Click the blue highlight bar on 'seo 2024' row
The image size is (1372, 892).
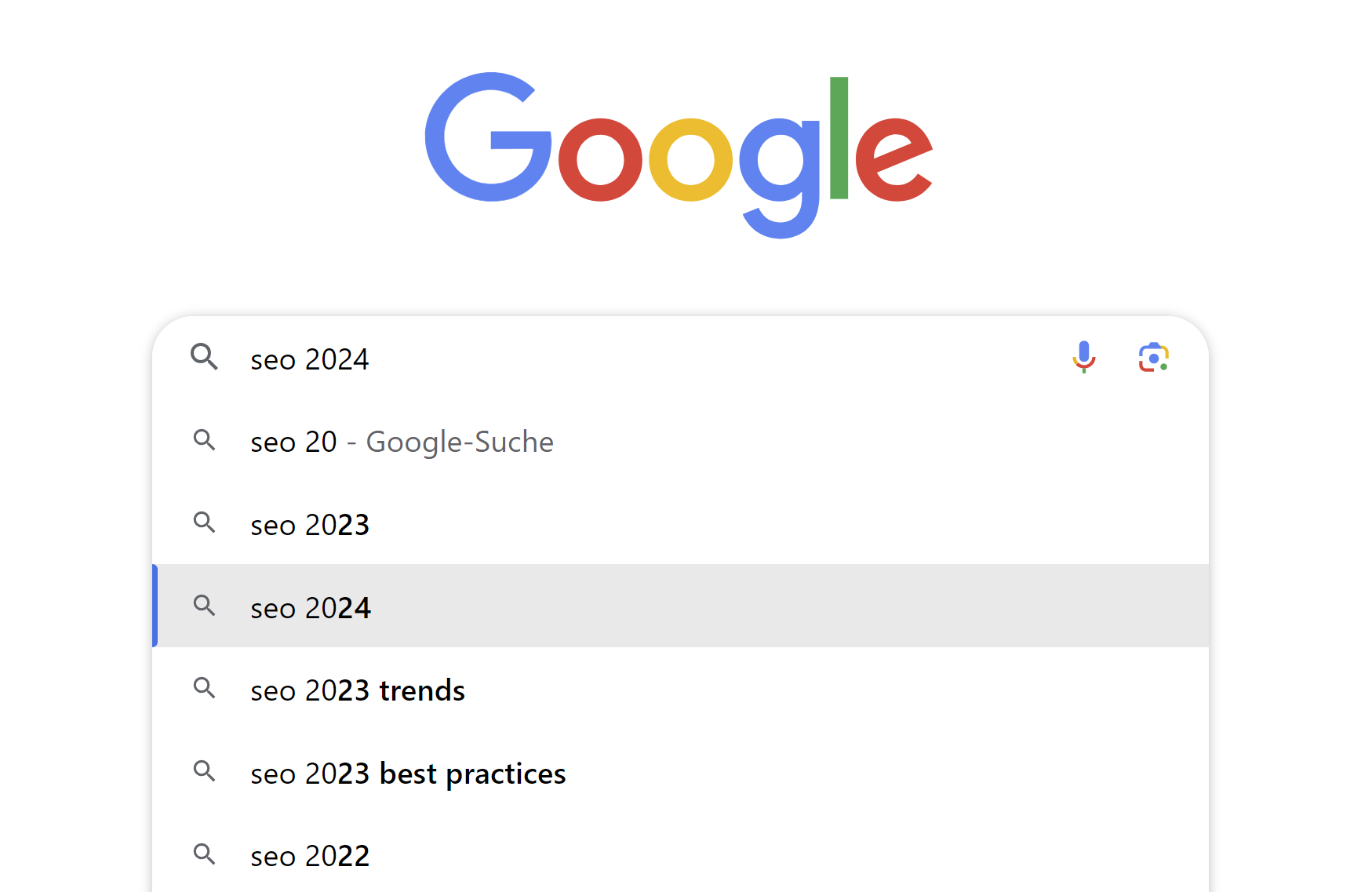(155, 606)
